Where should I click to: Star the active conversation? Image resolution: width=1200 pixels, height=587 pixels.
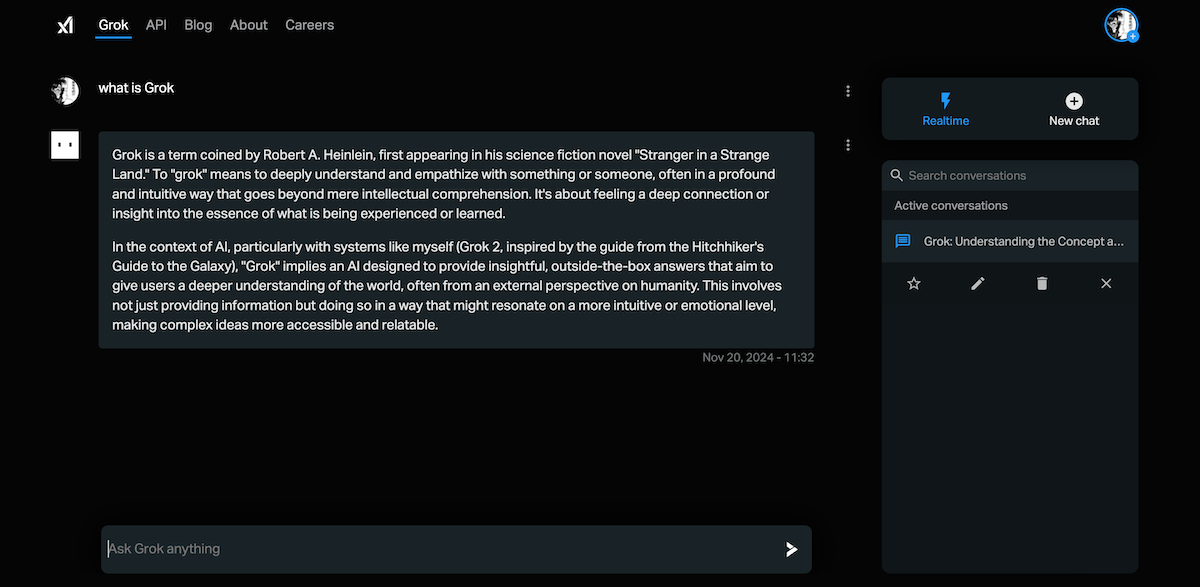pyautogui.click(x=913, y=283)
